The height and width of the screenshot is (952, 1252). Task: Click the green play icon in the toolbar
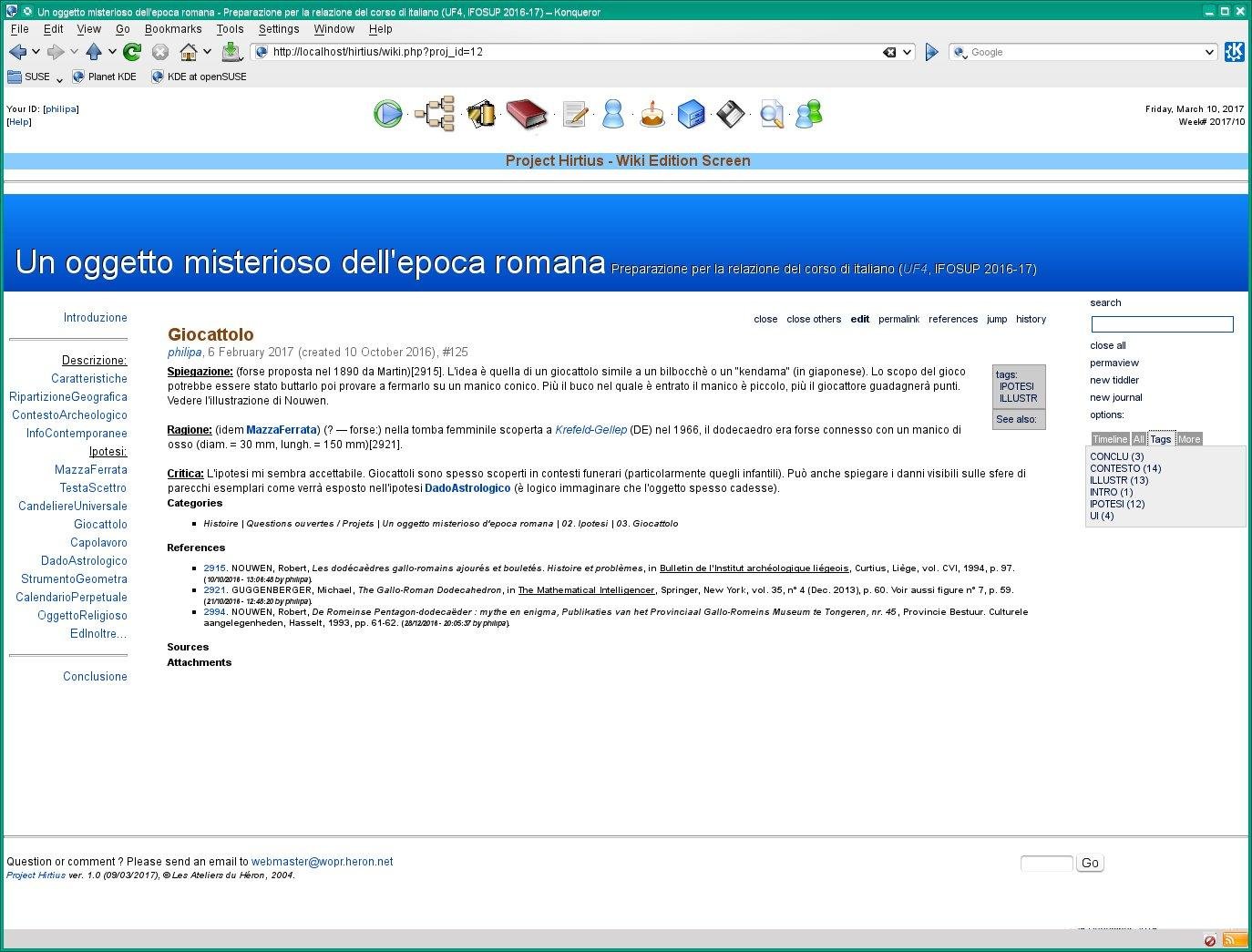click(x=388, y=114)
